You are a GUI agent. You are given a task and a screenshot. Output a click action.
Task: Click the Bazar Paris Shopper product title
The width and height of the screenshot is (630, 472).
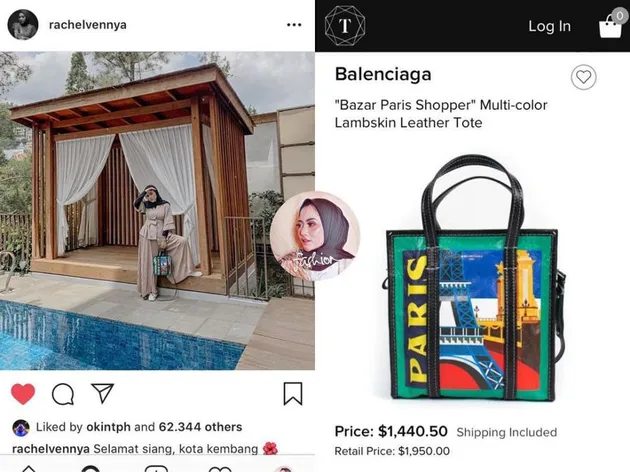tap(441, 114)
